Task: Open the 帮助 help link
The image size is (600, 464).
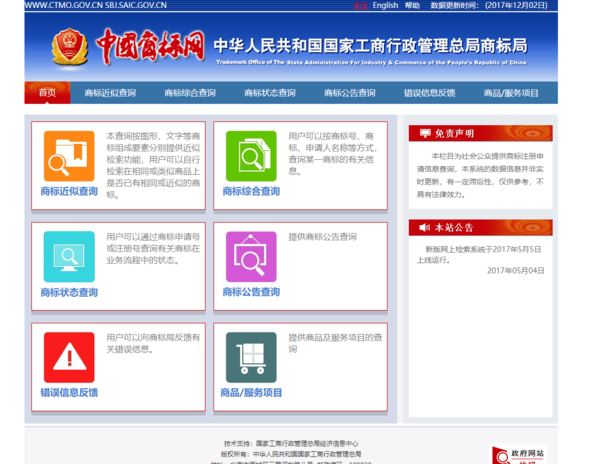Action: tap(412, 5)
